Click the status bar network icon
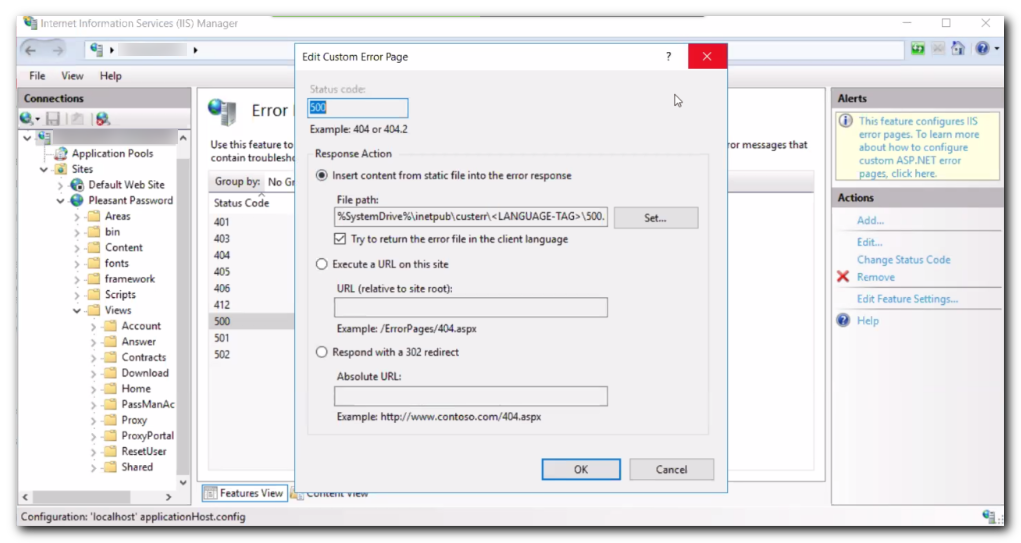 tap(990, 516)
